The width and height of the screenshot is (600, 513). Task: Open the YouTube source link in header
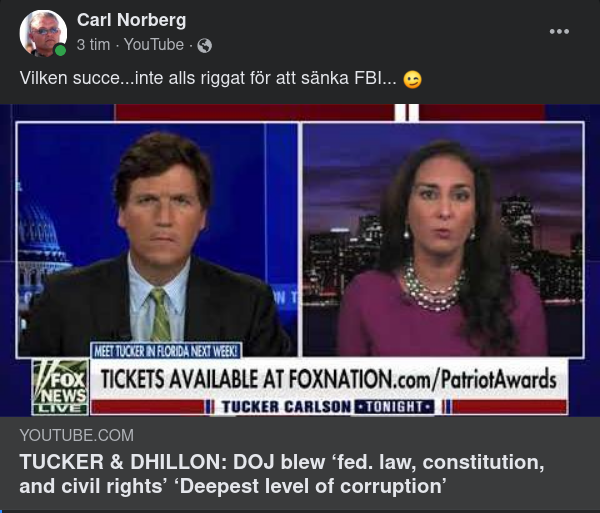(154, 45)
